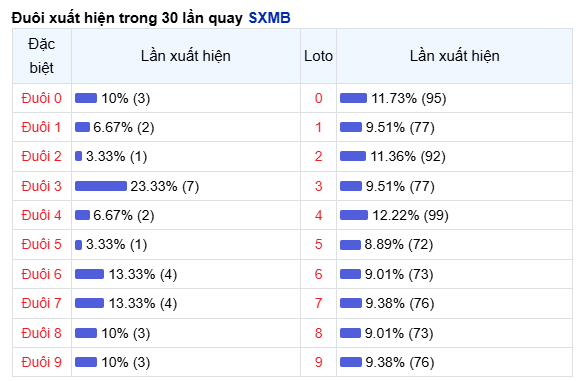This screenshot has height=381, width=578.
Task: Click the Loto column header
Action: point(318,56)
